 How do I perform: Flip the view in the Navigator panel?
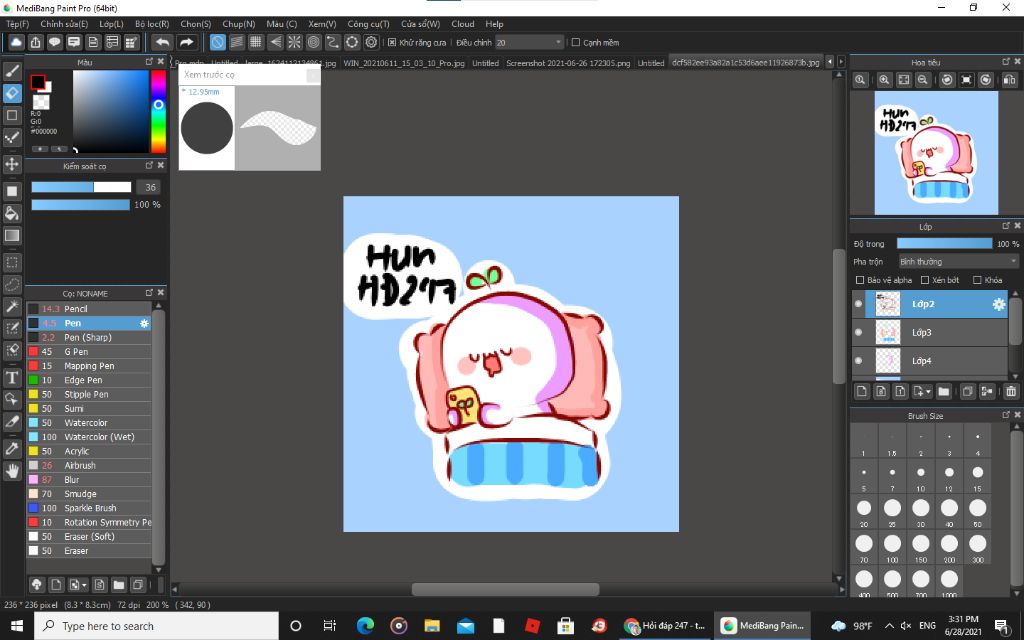pyautogui.click(x=1010, y=80)
